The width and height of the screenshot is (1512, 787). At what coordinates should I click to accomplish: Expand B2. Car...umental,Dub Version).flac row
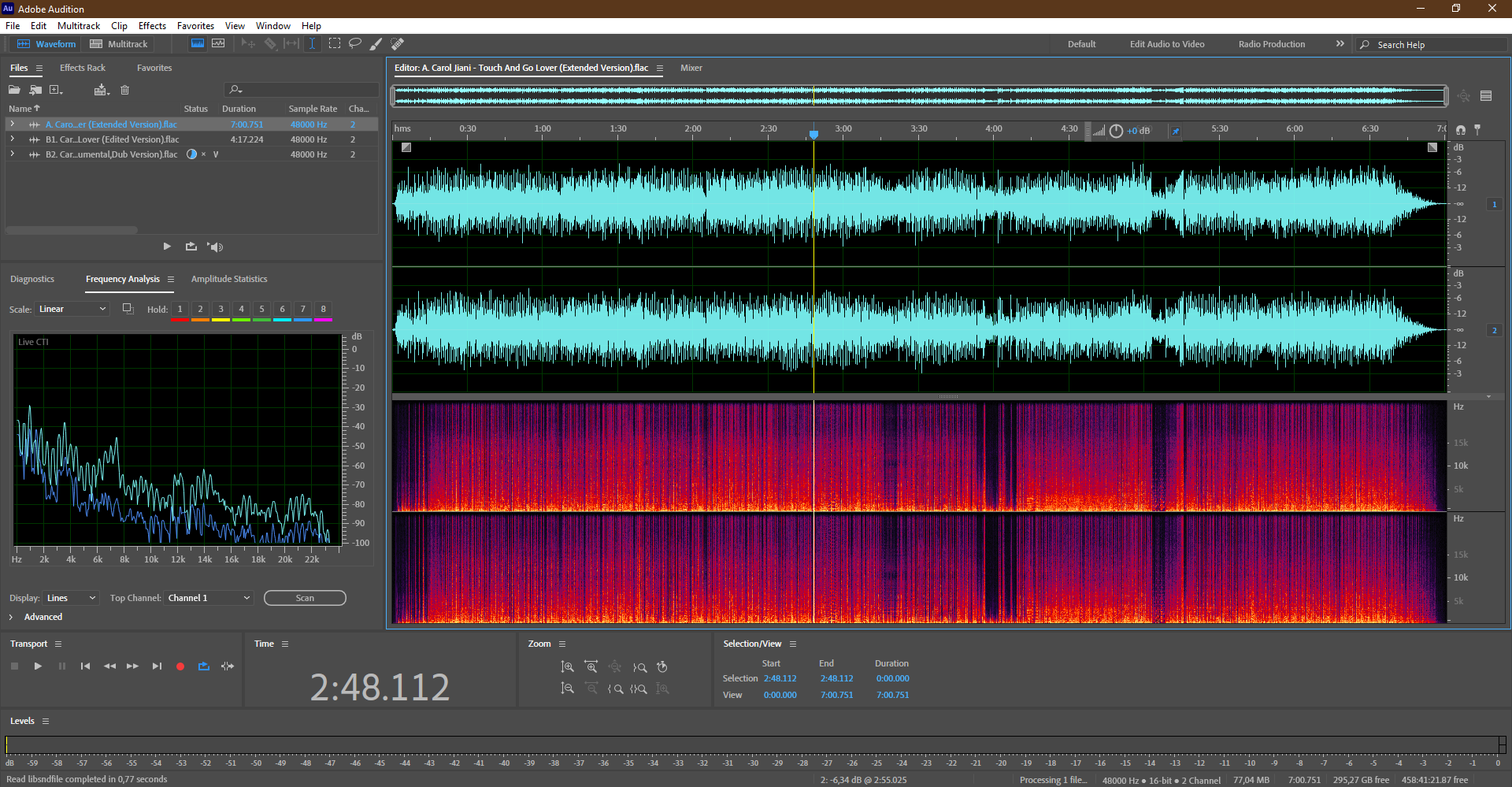coord(12,154)
